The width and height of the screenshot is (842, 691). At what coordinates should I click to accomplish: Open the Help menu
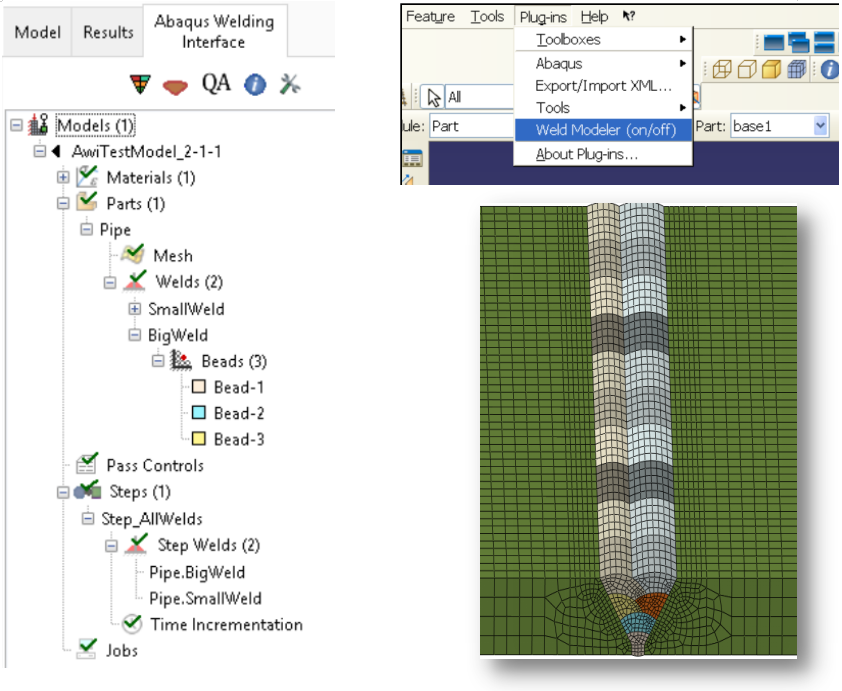point(594,17)
